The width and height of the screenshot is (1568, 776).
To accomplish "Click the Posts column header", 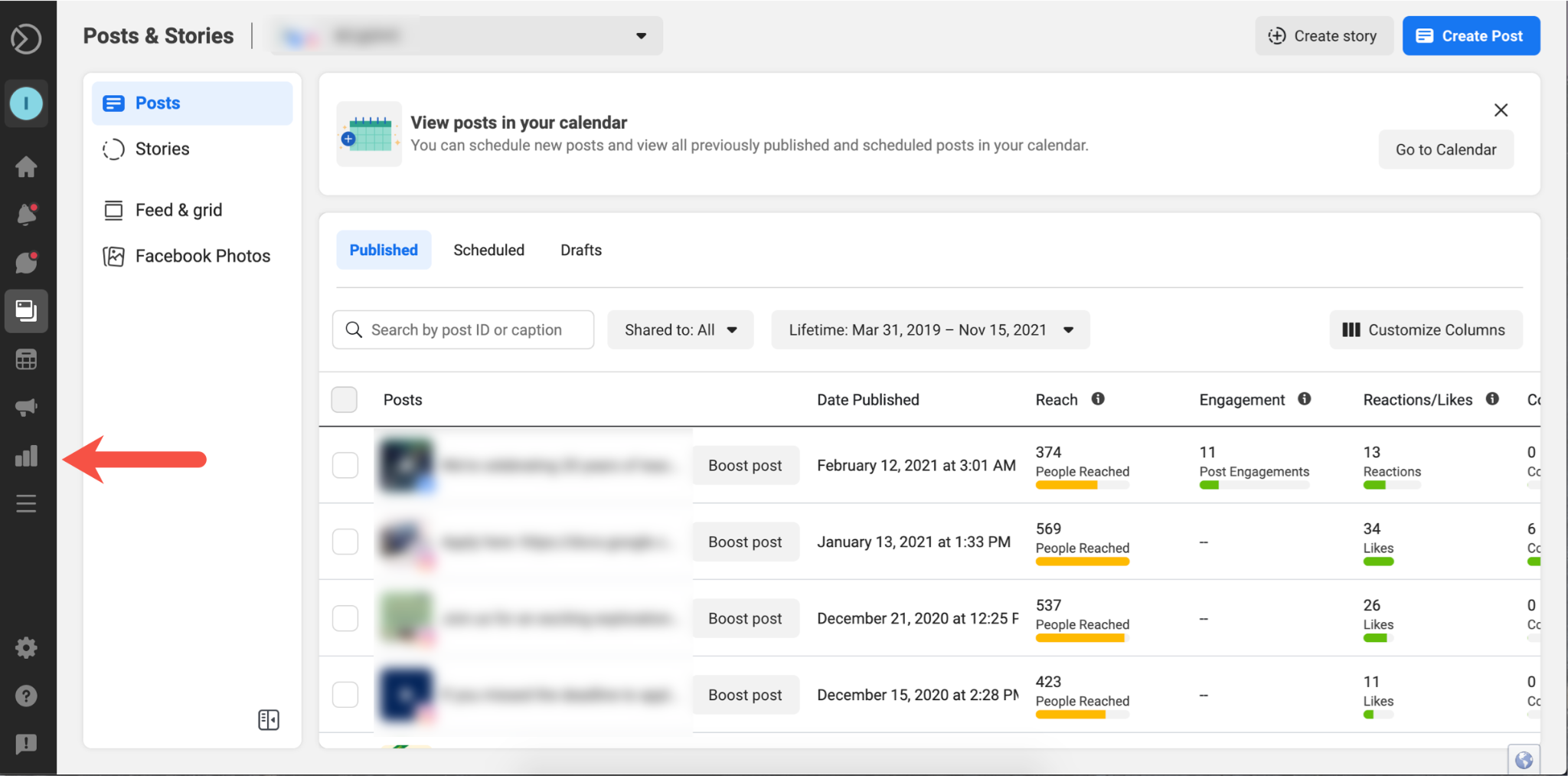I will tap(403, 400).
